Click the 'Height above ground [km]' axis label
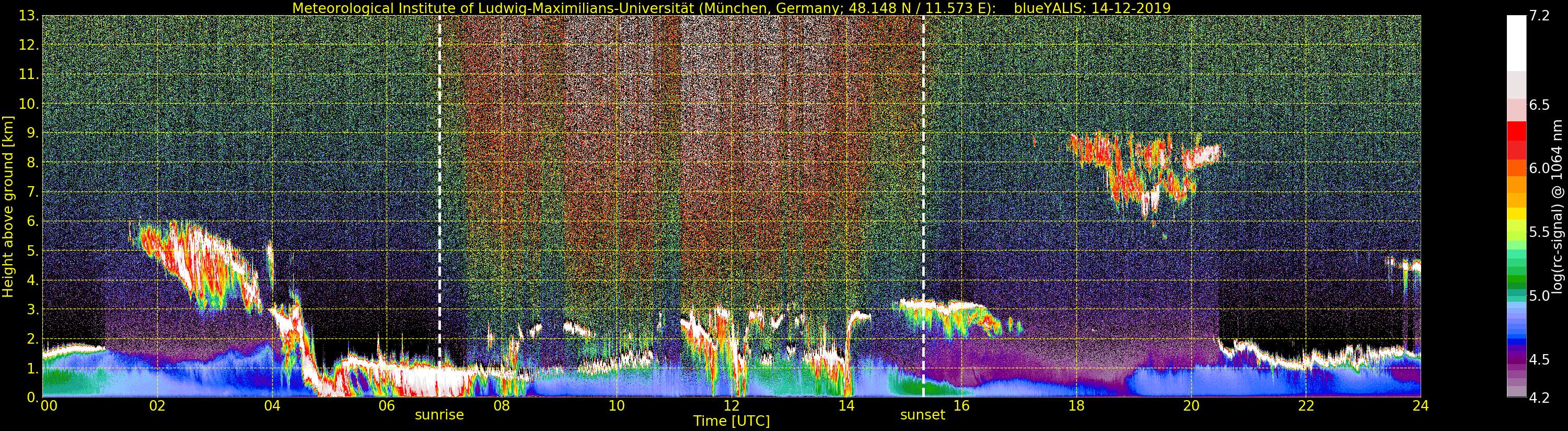 [8, 207]
